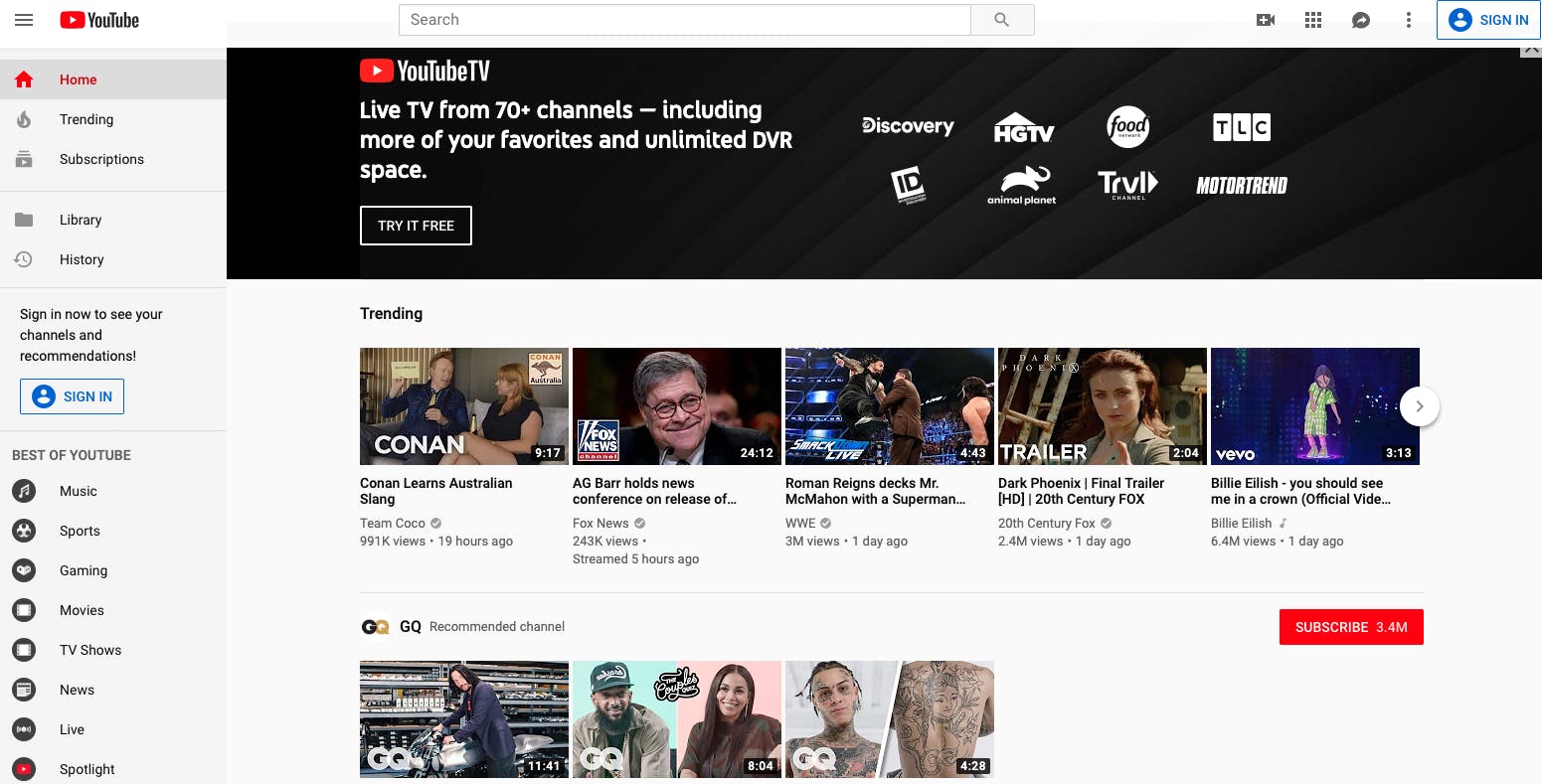Click the Live broadcast icon

click(24, 729)
